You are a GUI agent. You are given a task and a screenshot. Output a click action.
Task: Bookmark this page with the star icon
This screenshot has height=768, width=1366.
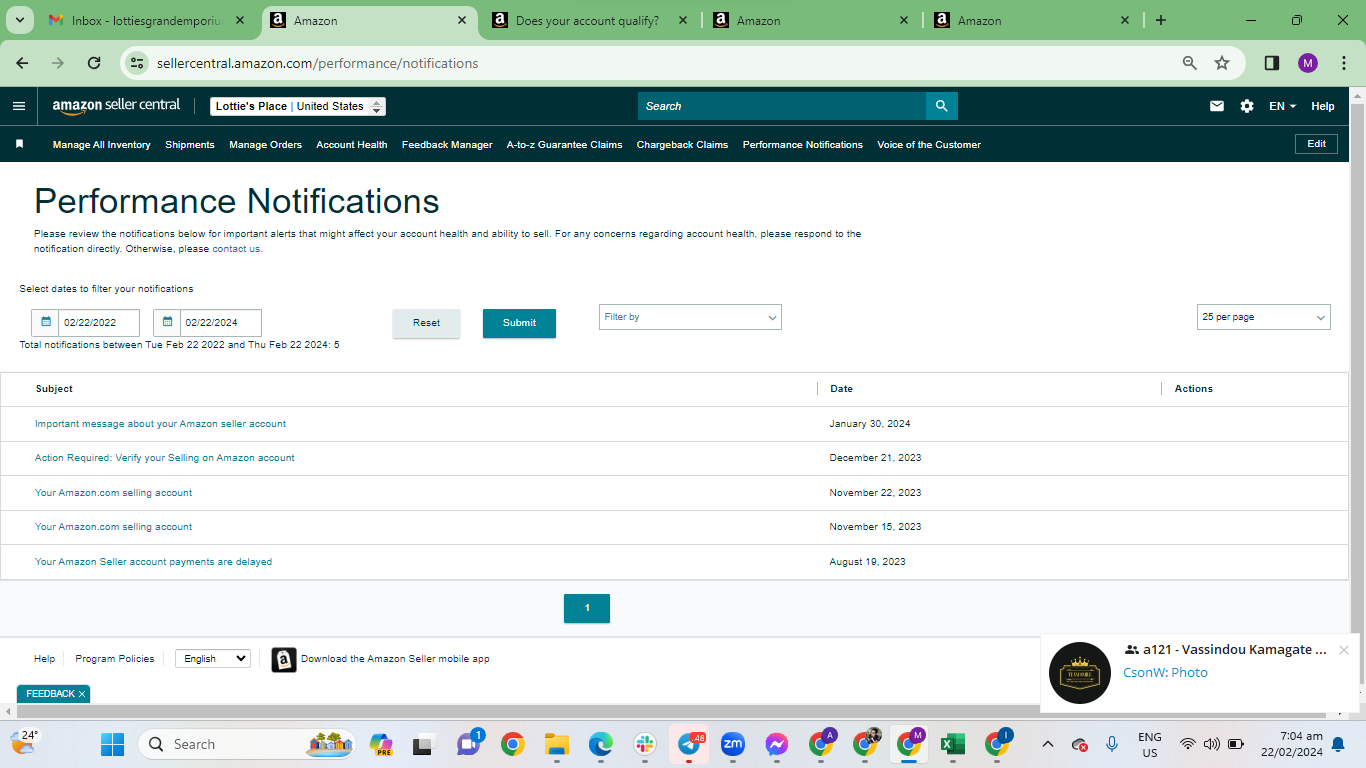click(1222, 63)
